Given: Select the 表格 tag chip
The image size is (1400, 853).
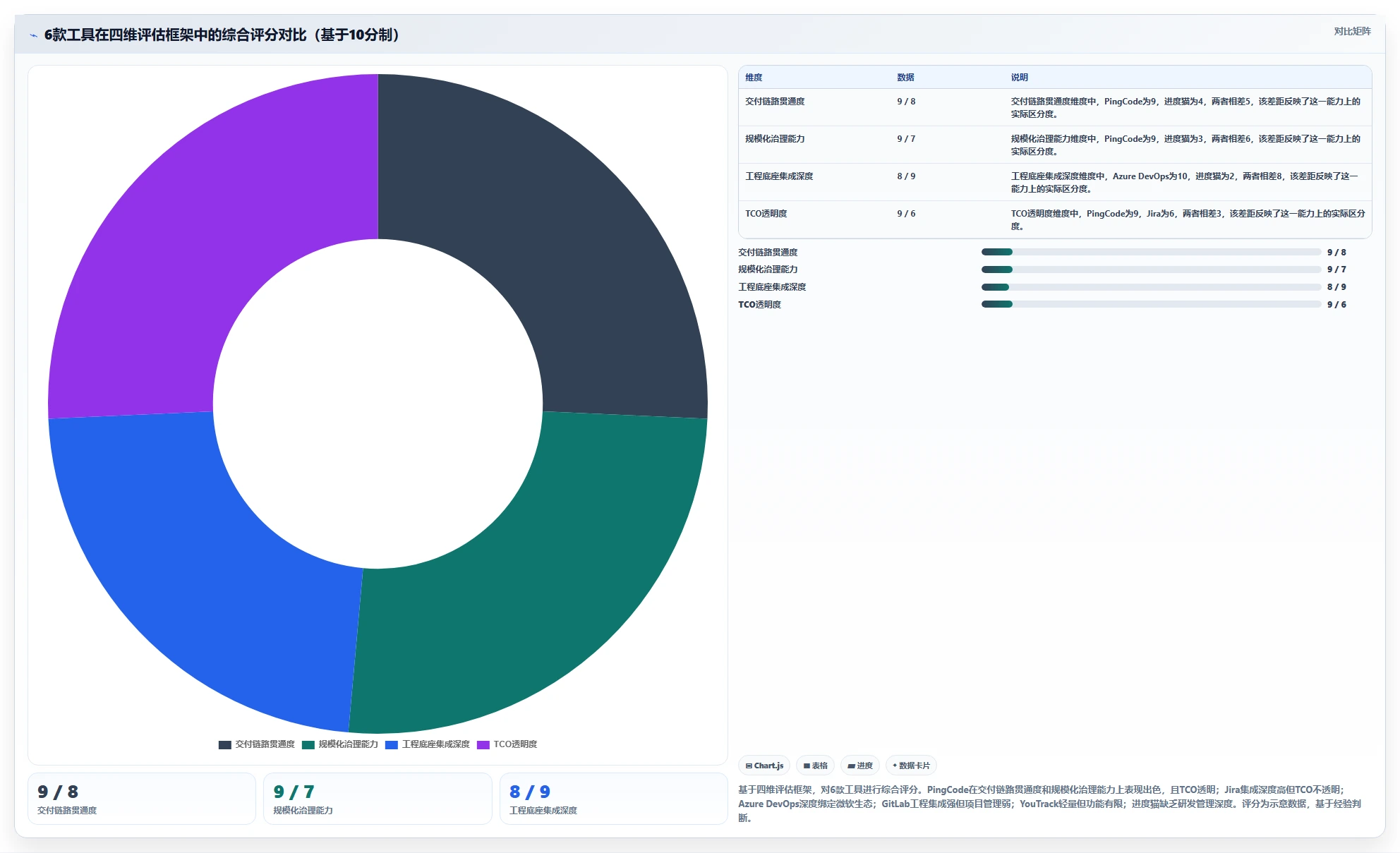Looking at the screenshot, I should [x=815, y=766].
